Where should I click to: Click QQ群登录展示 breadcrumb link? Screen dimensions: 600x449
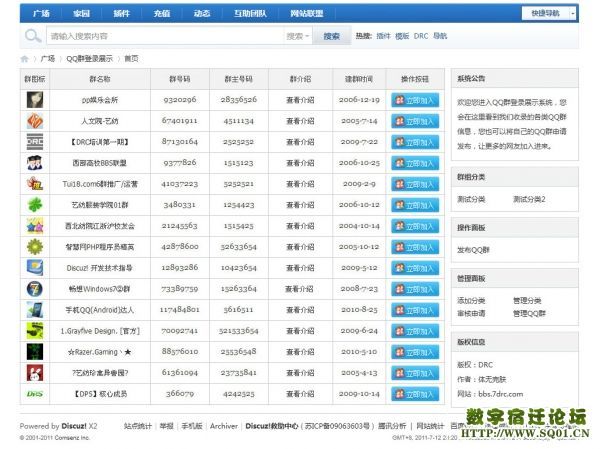tap(90, 59)
